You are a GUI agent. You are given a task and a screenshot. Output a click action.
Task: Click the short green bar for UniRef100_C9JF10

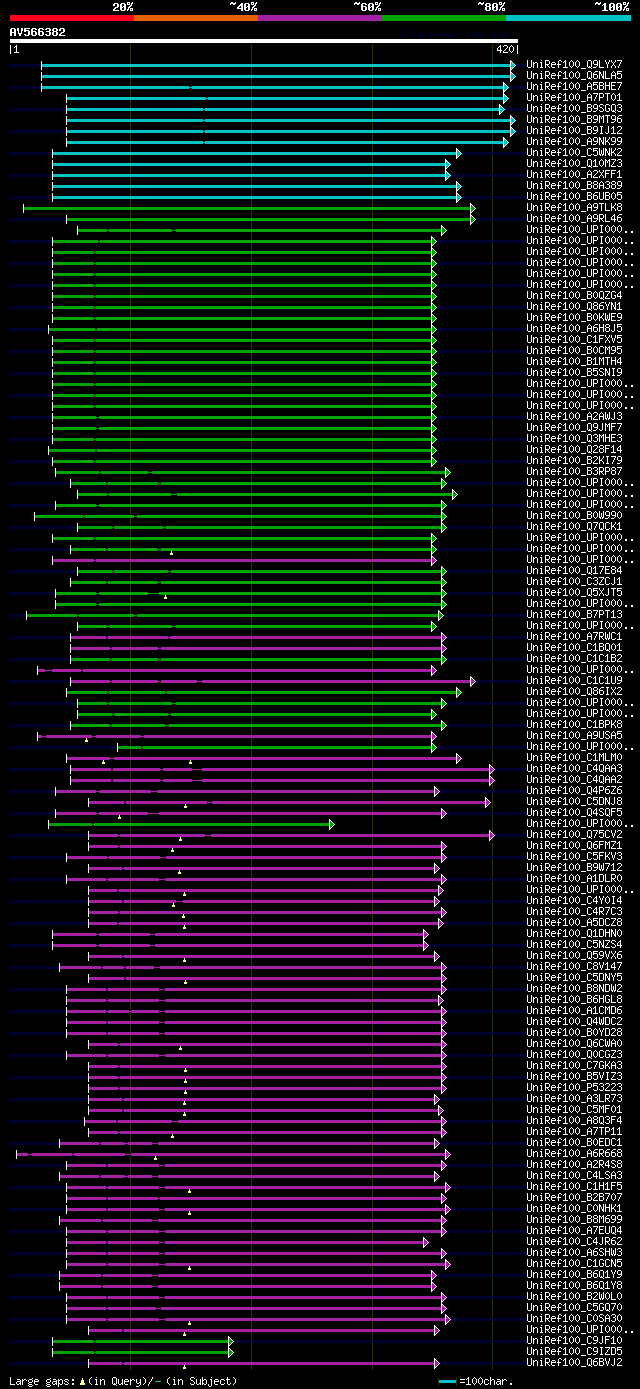coord(143,1340)
